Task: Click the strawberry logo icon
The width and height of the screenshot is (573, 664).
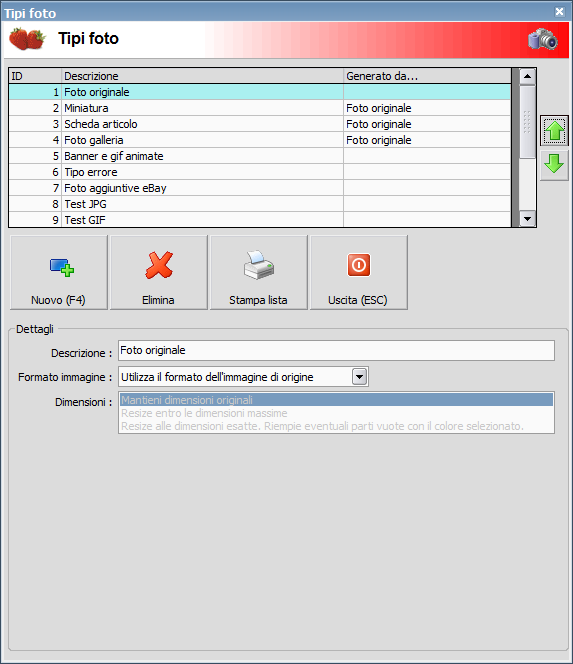Action: 27,39
